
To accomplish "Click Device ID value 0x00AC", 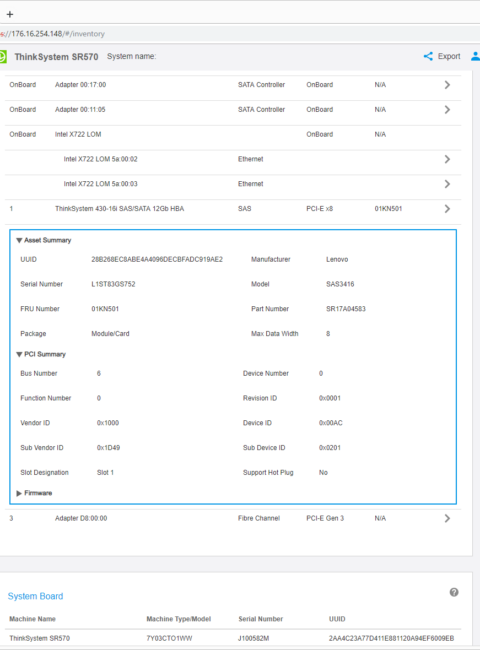I will point(330,423).
